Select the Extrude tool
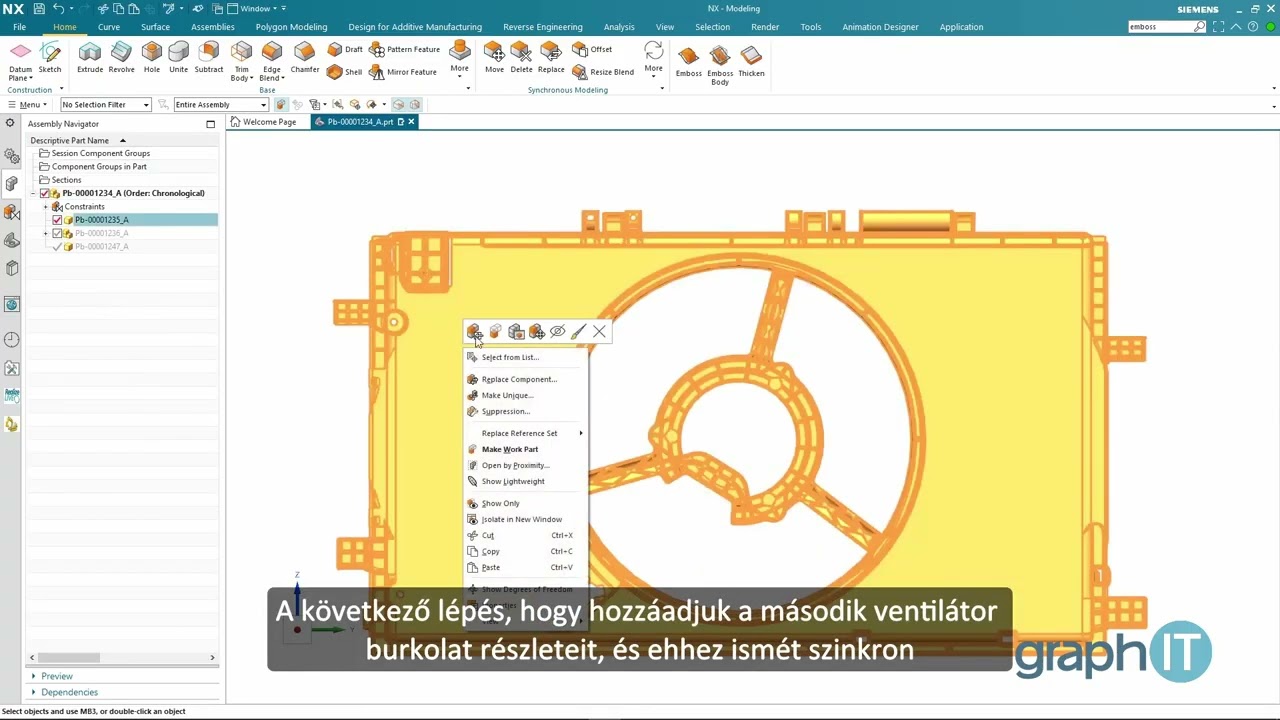Image resolution: width=1280 pixels, height=720 pixels. [90, 58]
